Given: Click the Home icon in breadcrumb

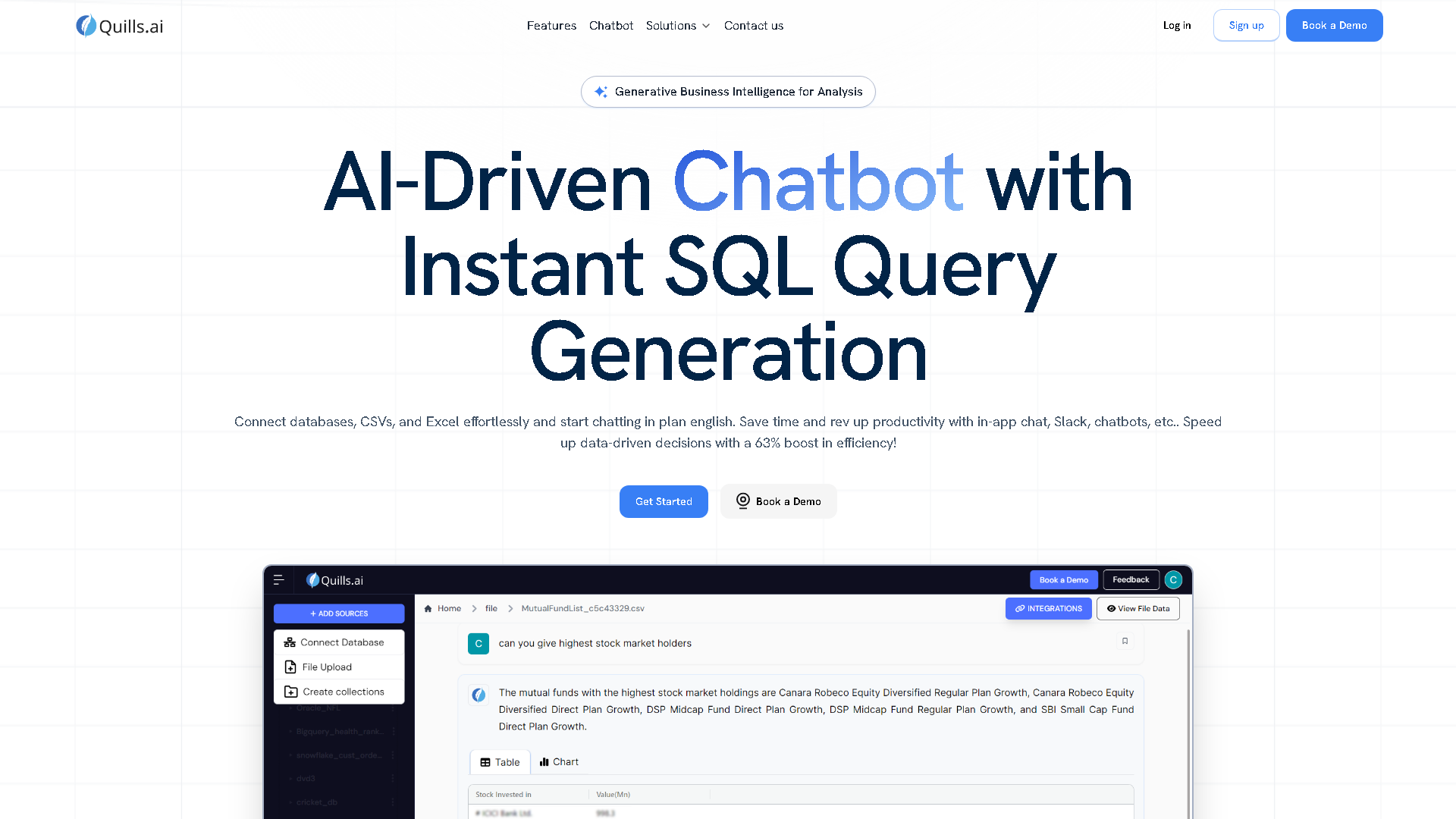Looking at the screenshot, I should pyautogui.click(x=428, y=609).
